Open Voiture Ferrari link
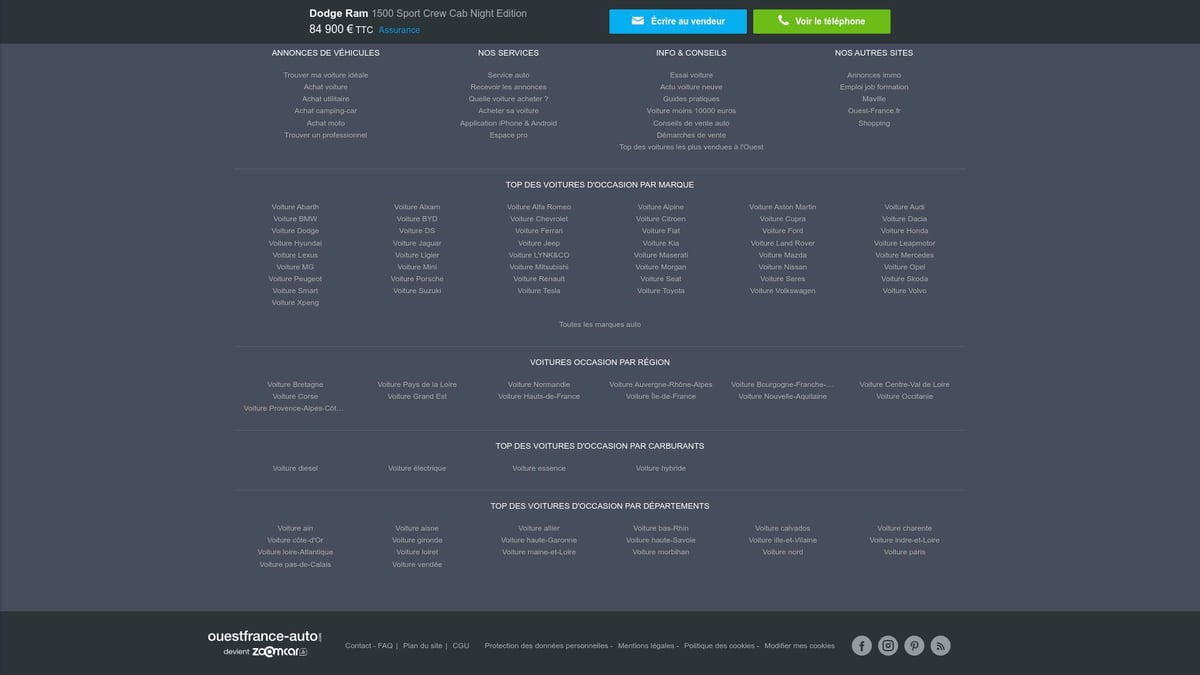The height and width of the screenshot is (675, 1200). click(539, 231)
